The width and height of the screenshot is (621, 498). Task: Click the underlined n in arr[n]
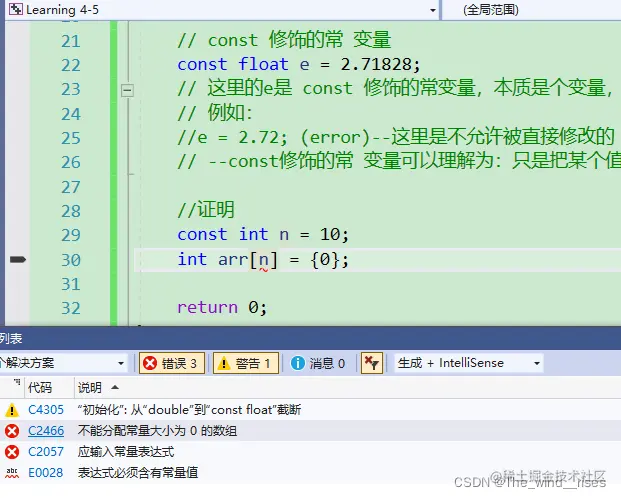[x=263, y=261]
